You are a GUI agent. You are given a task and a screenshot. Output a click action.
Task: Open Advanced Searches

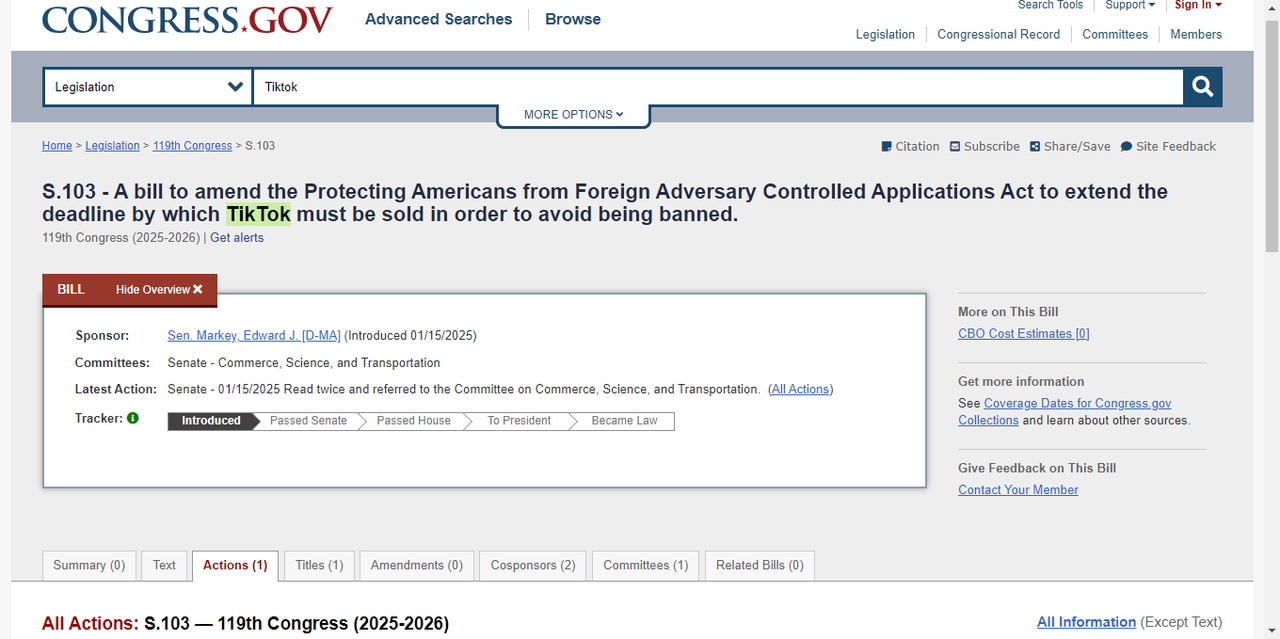438,19
